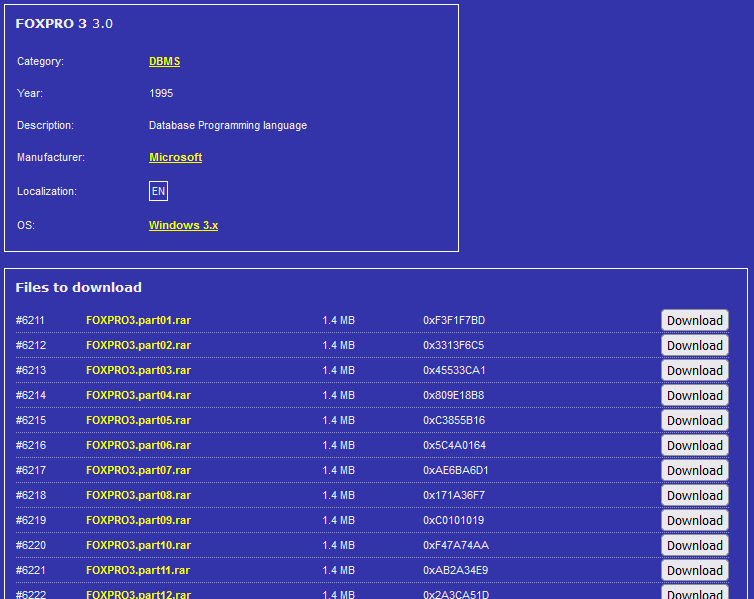The height and width of the screenshot is (599, 754).
Task: Select checksum text 0x171A36F7
Action: 454,495
